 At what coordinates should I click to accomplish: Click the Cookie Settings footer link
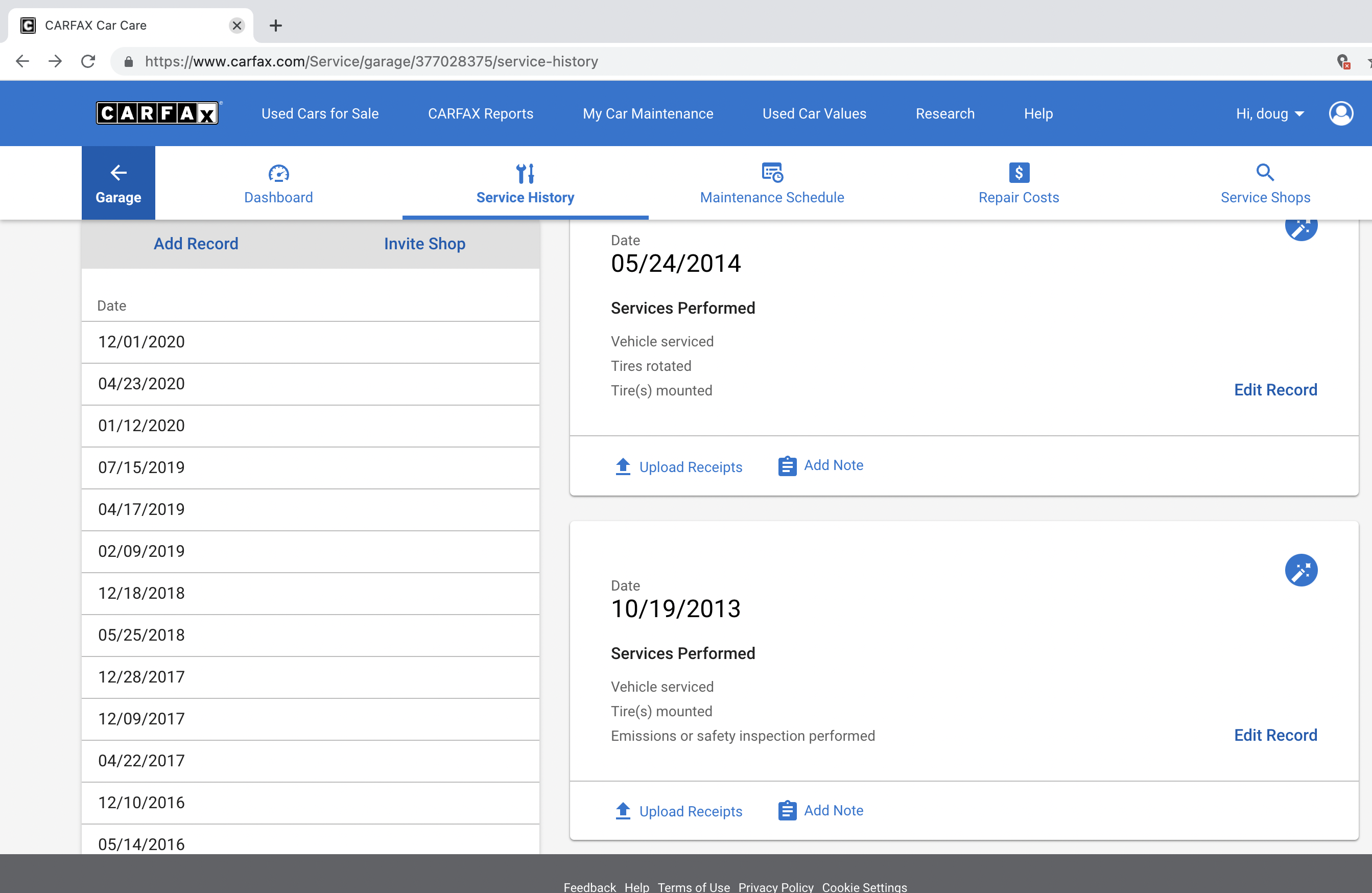click(864, 887)
